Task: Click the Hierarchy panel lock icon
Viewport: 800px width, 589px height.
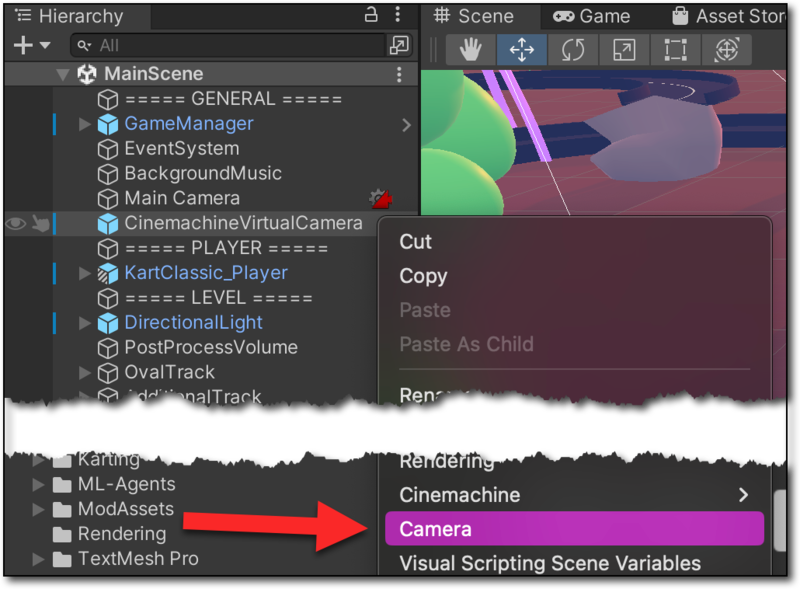Action: pyautogui.click(x=371, y=15)
